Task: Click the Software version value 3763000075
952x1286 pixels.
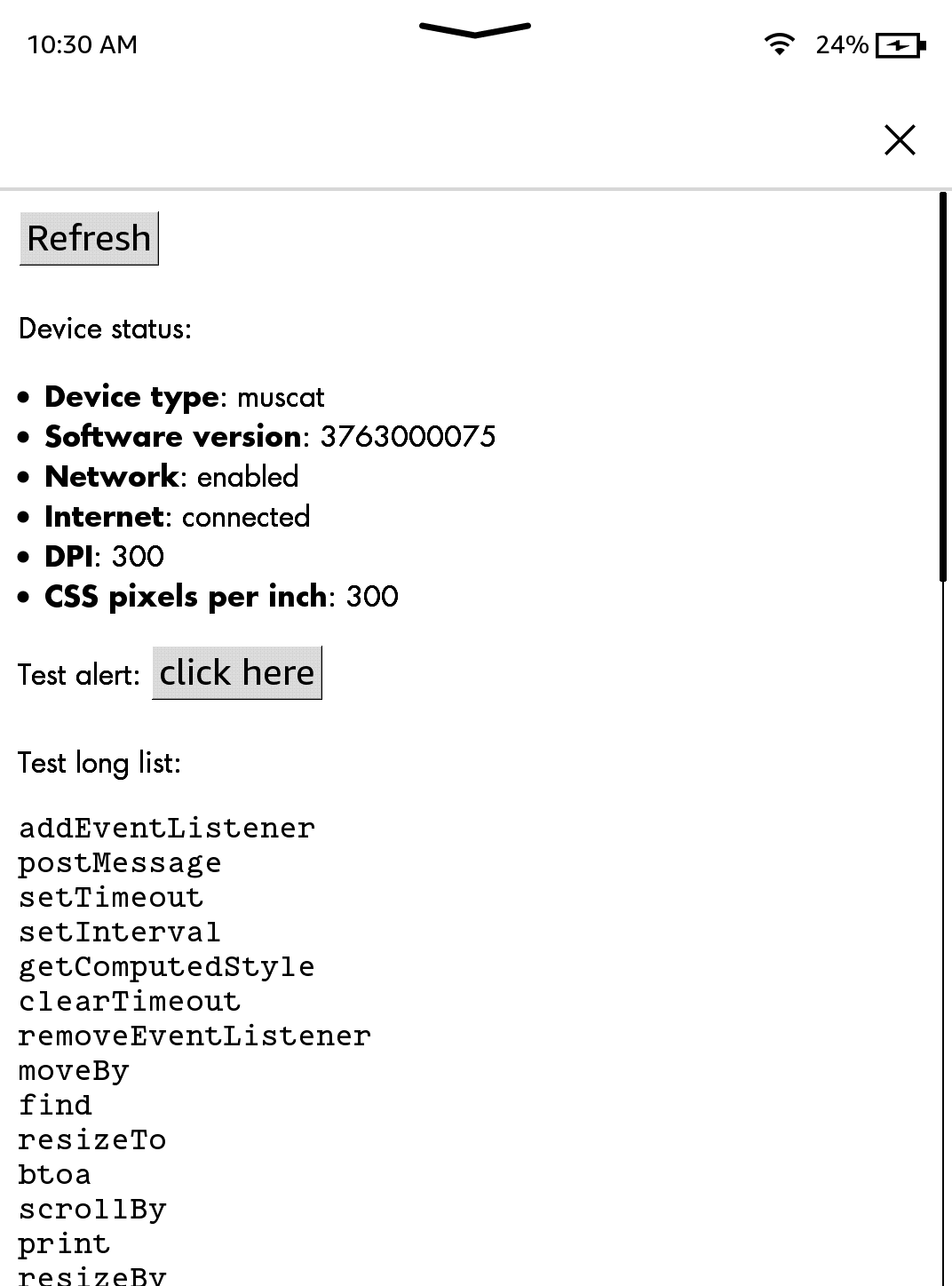Action: tap(408, 436)
